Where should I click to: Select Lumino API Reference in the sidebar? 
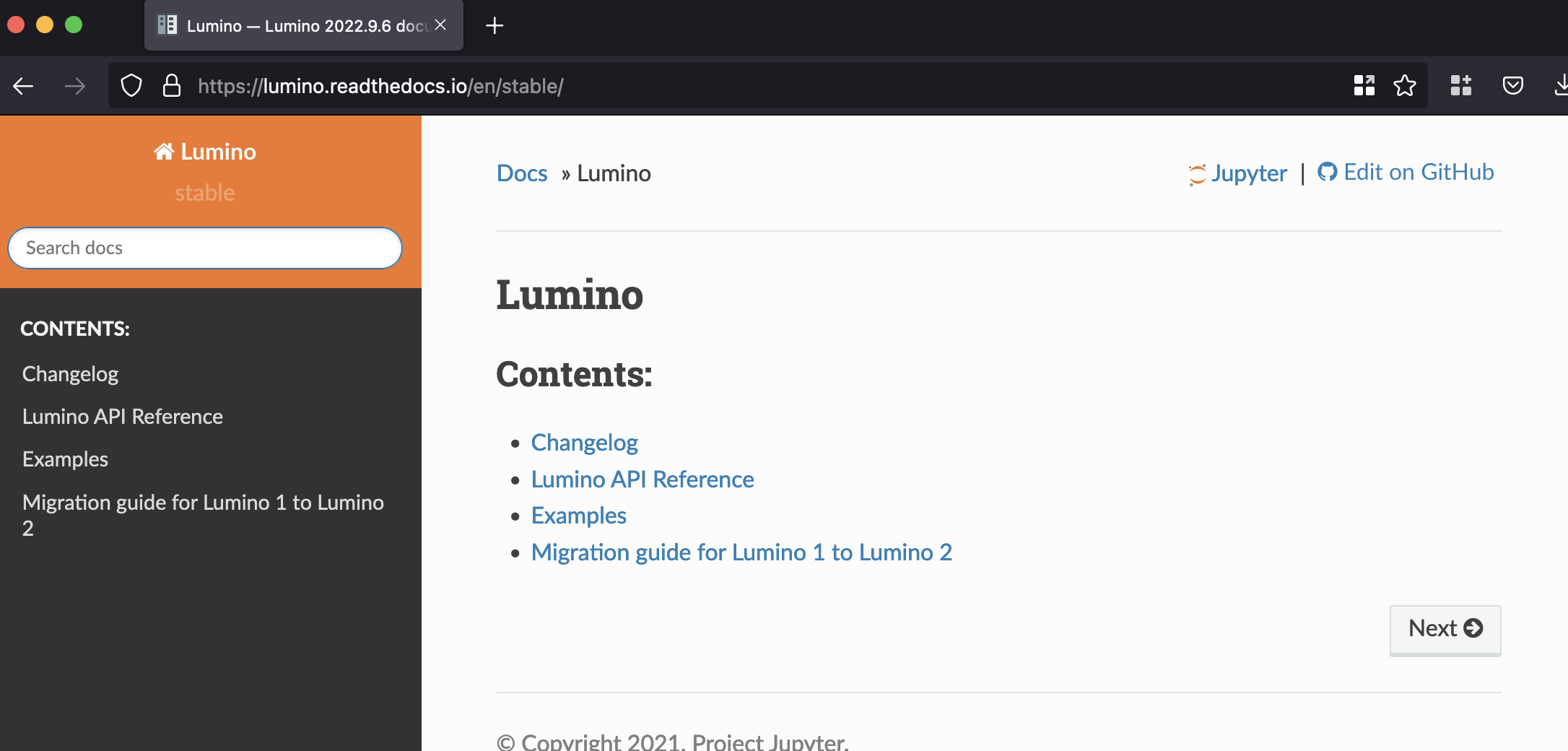[x=122, y=416]
